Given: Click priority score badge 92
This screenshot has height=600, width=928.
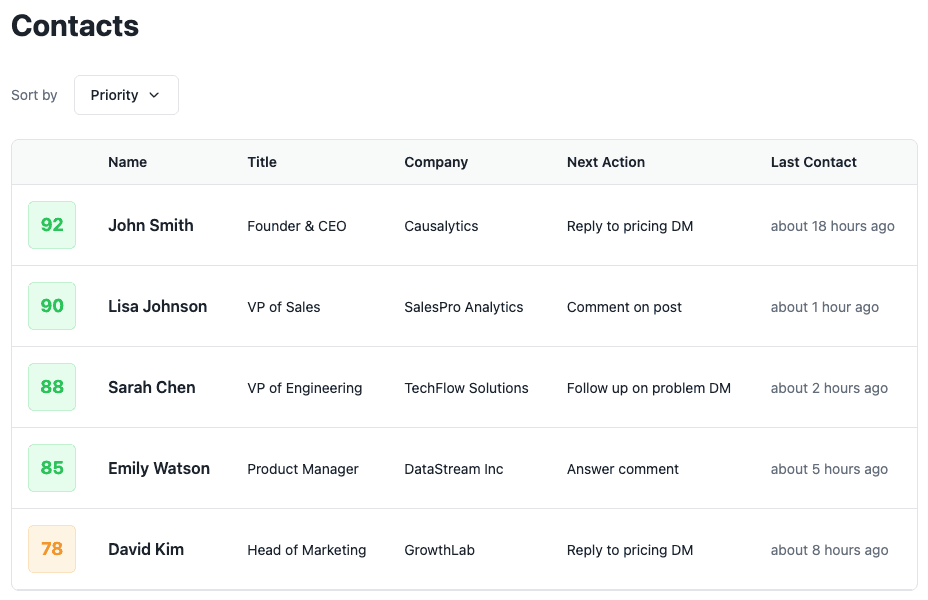Looking at the screenshot, I should click(52, 225).
